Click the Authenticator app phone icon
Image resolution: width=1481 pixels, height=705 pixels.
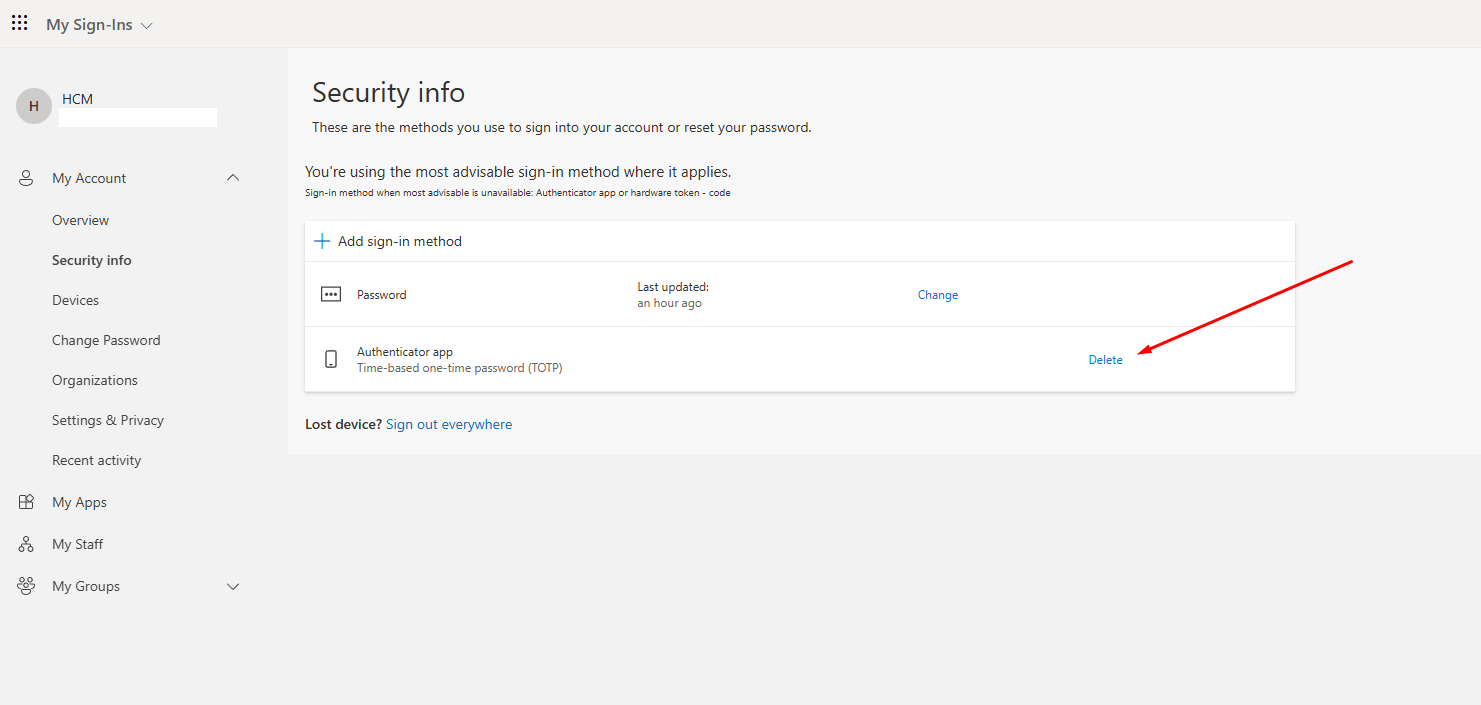click(x=331, y=360)
